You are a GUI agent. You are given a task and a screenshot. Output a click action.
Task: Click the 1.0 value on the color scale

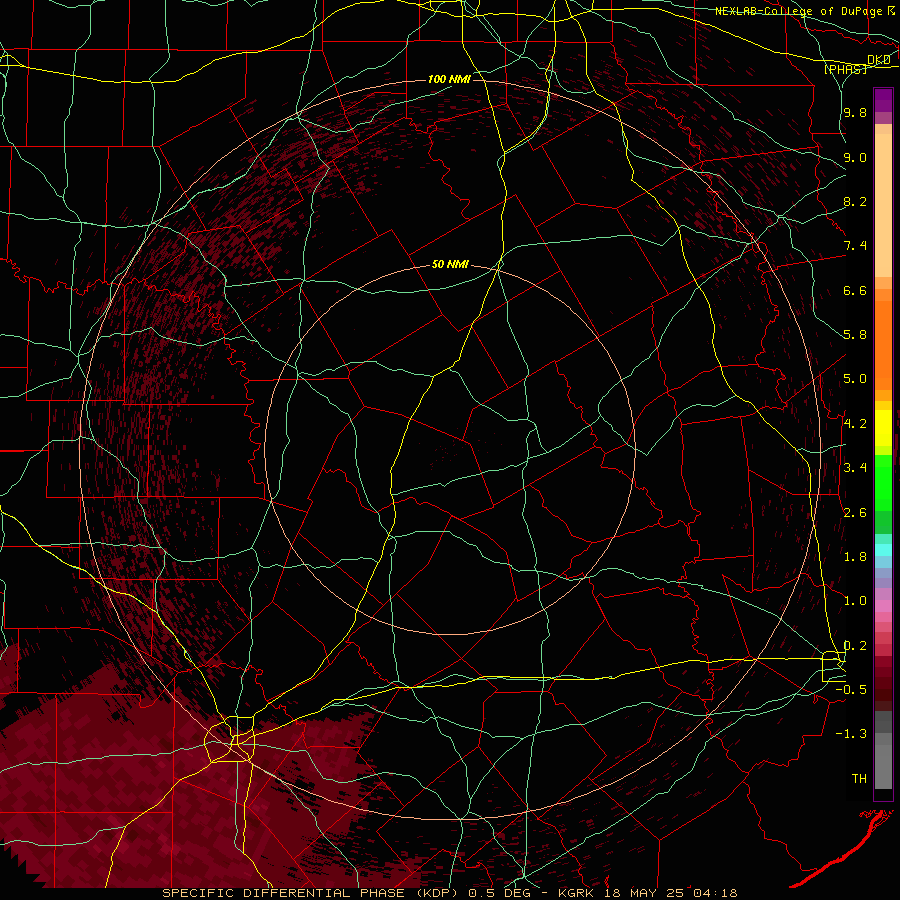855,601
